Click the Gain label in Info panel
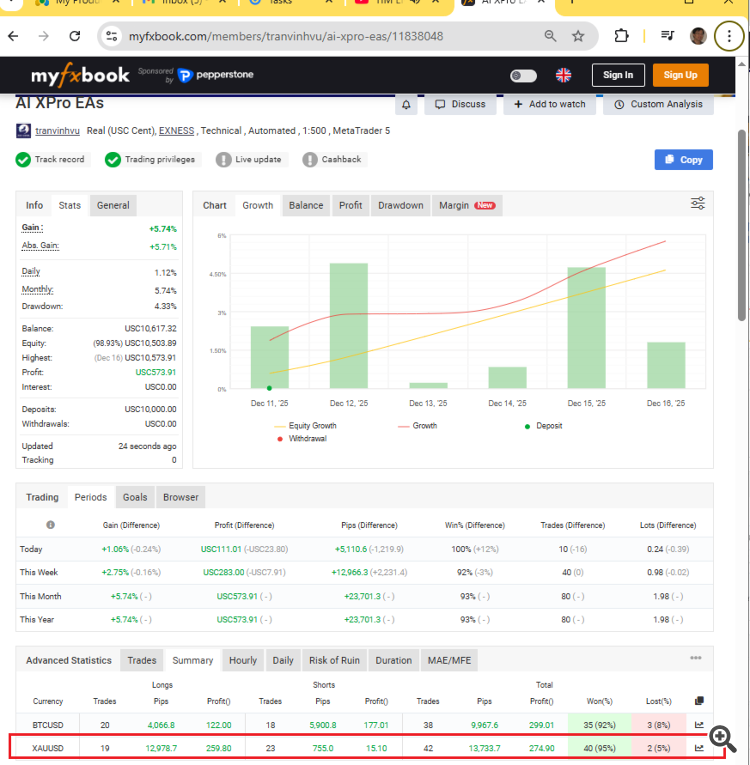Screen dimensions: 750x765 (x=32, y=227)
